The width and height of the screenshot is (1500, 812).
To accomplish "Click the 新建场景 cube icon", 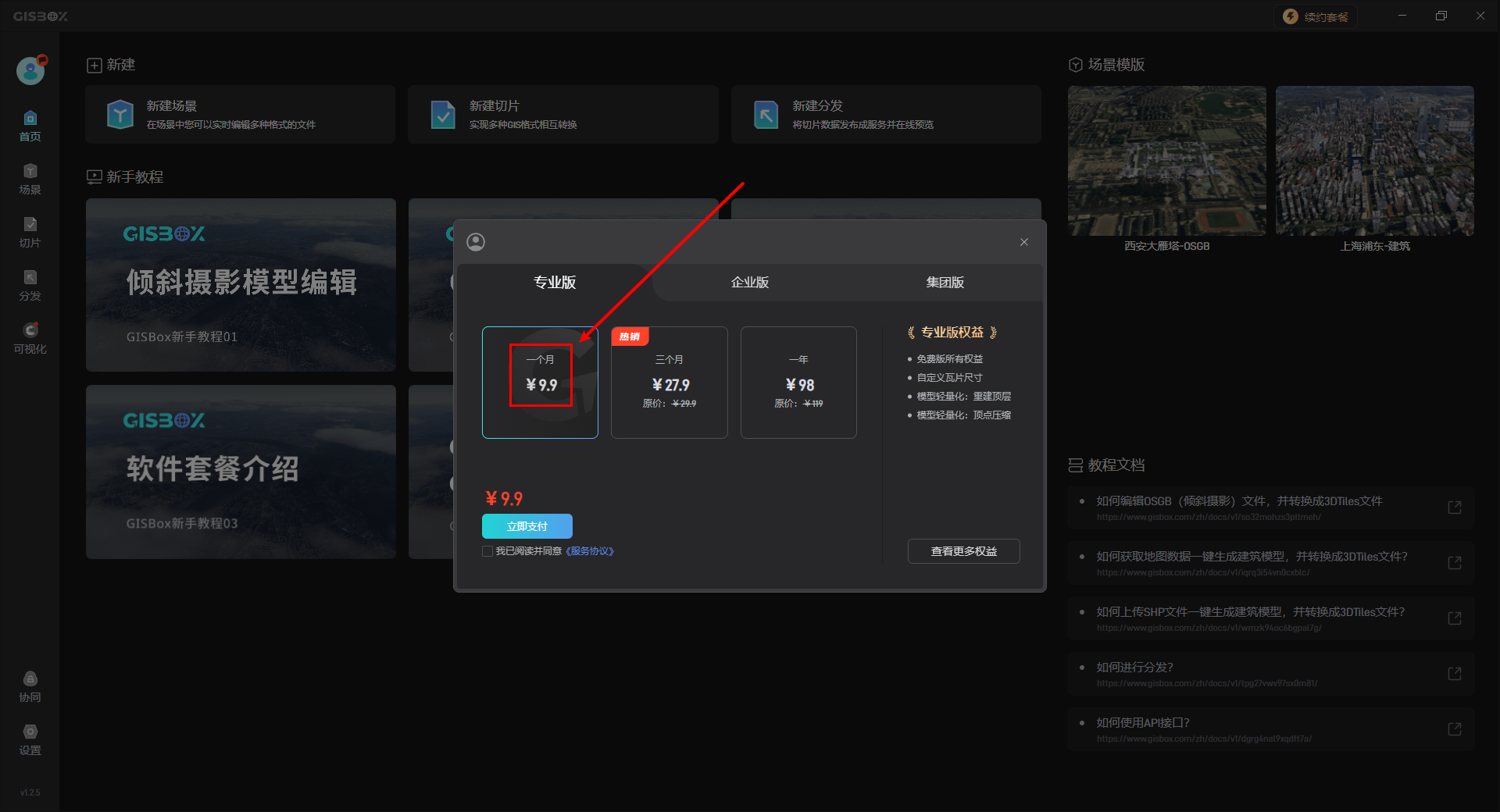I will (120, 115).
